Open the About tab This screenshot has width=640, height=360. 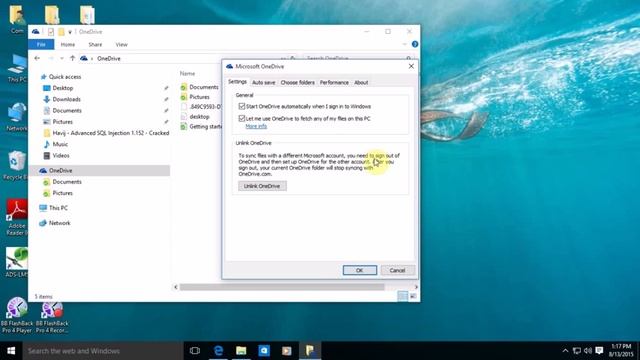pyautogui.click(x=361, y=82)
